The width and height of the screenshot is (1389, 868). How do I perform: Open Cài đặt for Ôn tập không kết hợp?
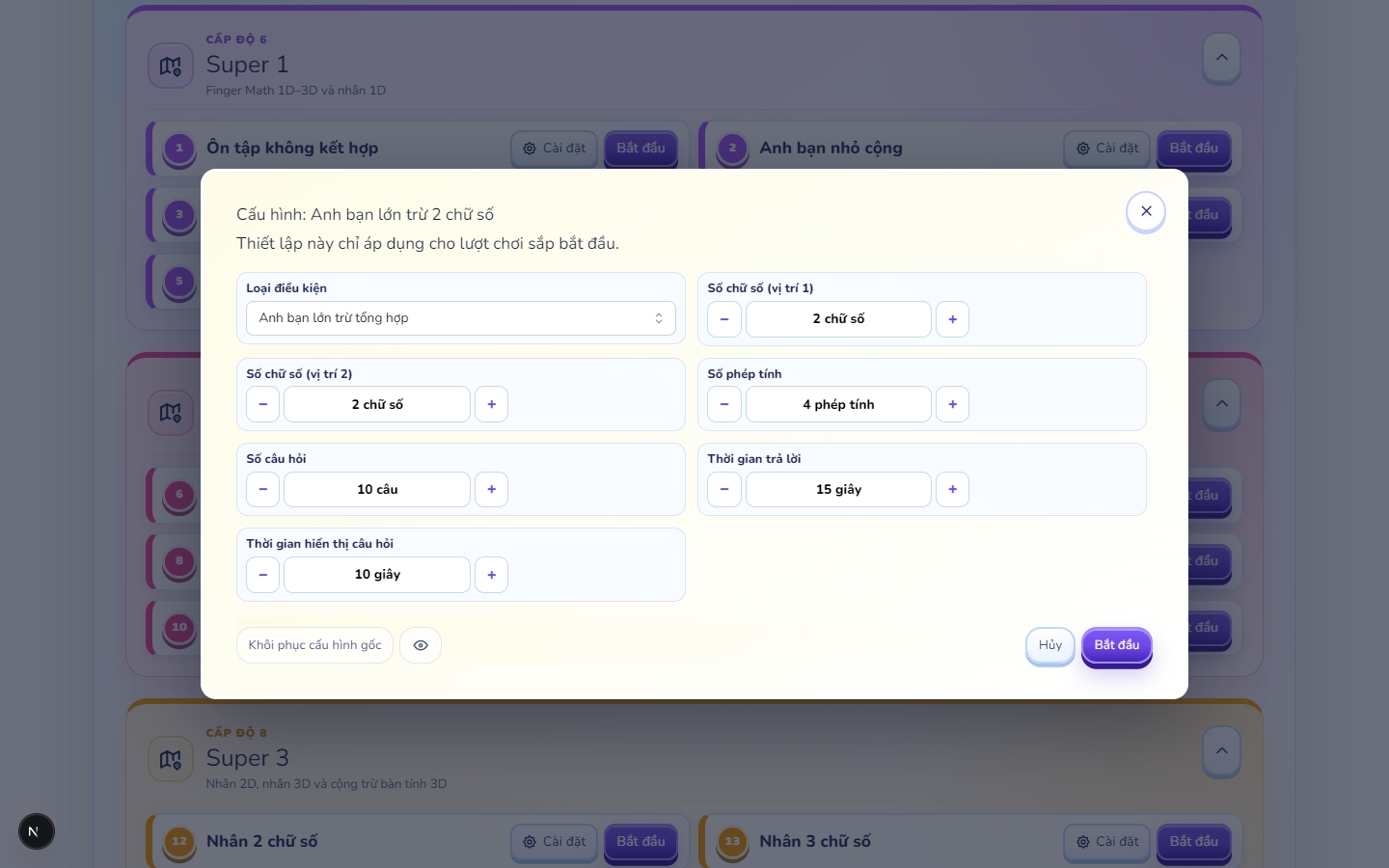[x=555, y=149]
